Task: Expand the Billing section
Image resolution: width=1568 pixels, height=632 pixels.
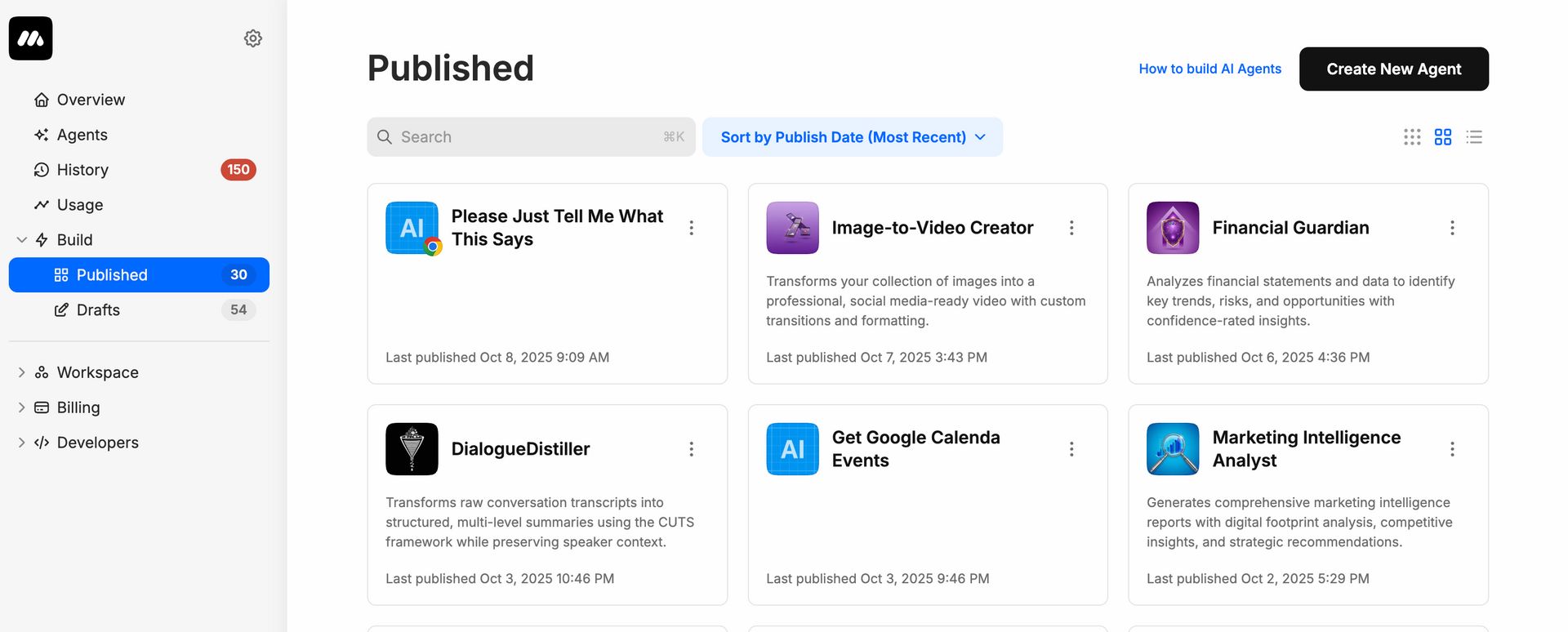Action: [22, 407]
